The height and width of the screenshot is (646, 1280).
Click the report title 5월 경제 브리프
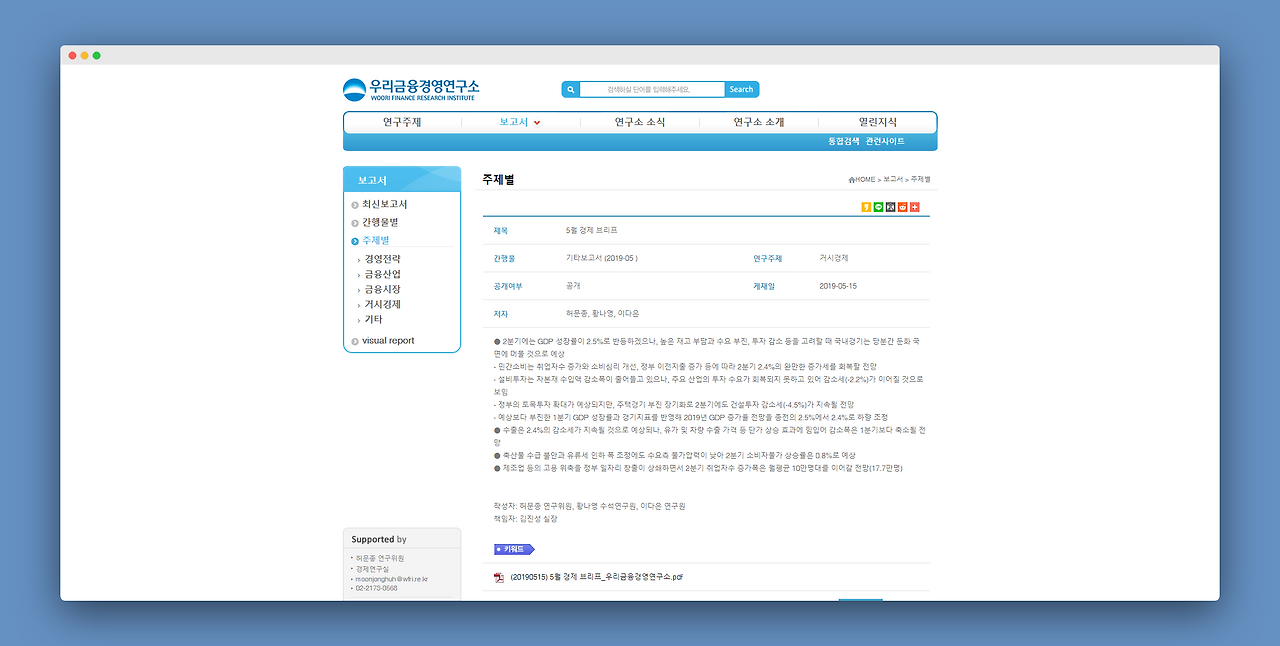click(592, 230)
